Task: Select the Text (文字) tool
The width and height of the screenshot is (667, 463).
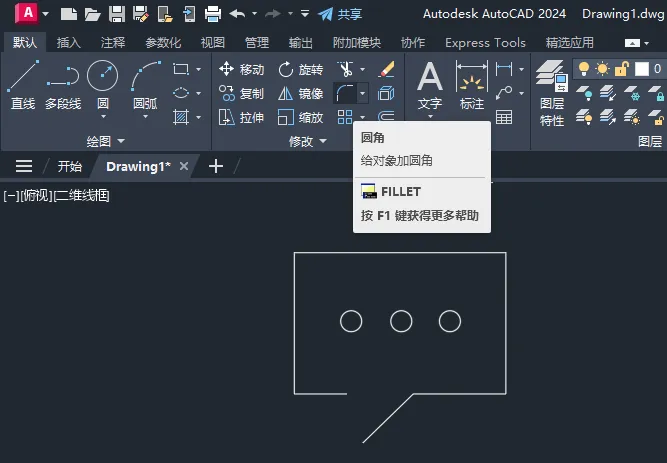Action: pyautogui.click(x=430, y=85)
